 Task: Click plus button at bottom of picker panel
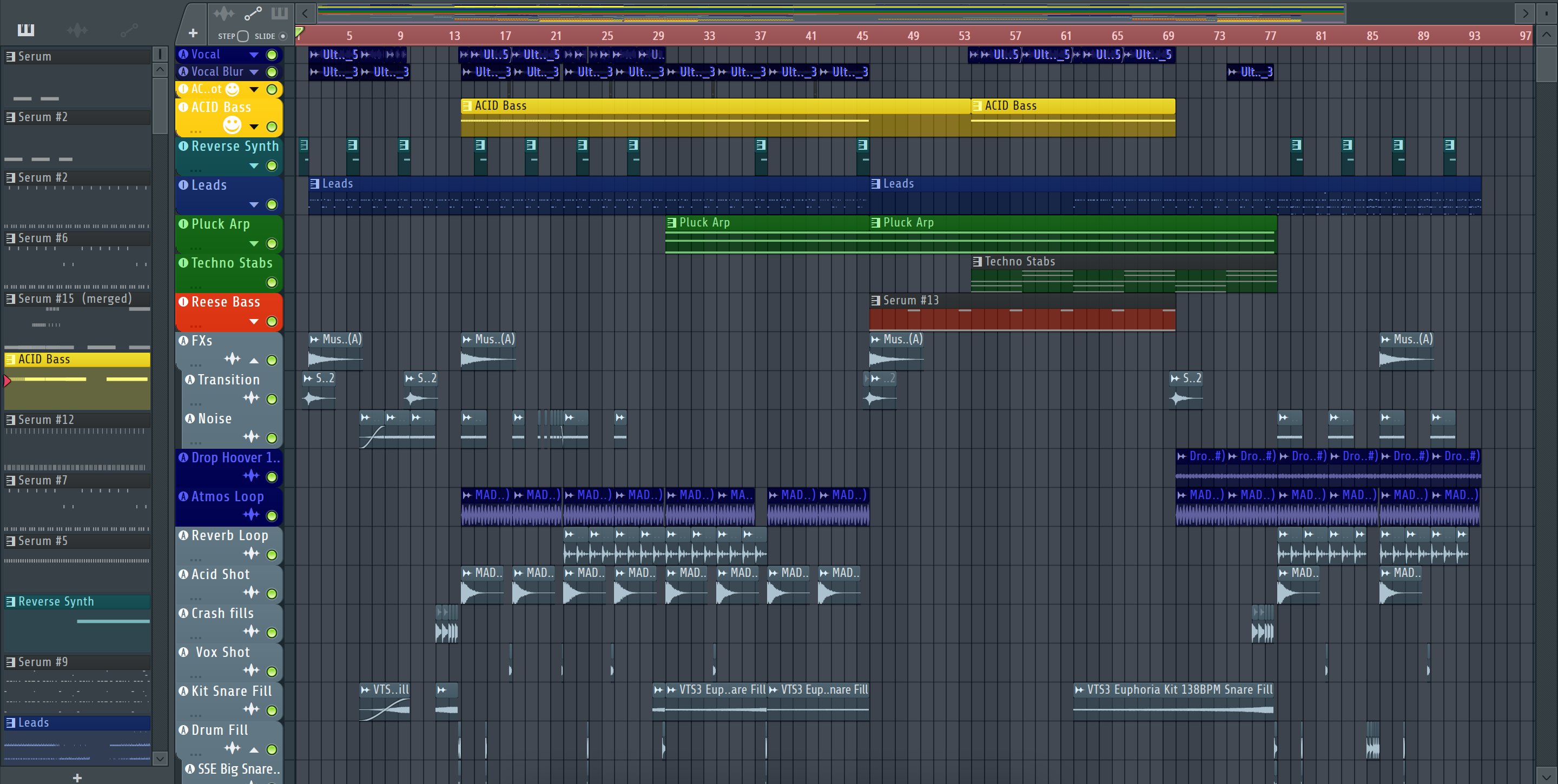77,778
